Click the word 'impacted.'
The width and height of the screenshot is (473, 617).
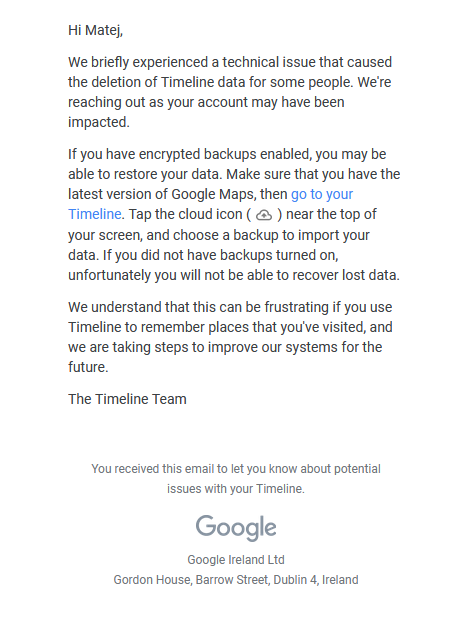click(x=99, y=122)
